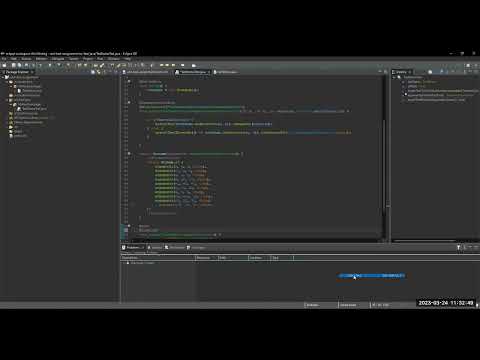This screenshot has height=360, width=480.
Task: Switch to the Problems view tab
Action: [132, 247]
